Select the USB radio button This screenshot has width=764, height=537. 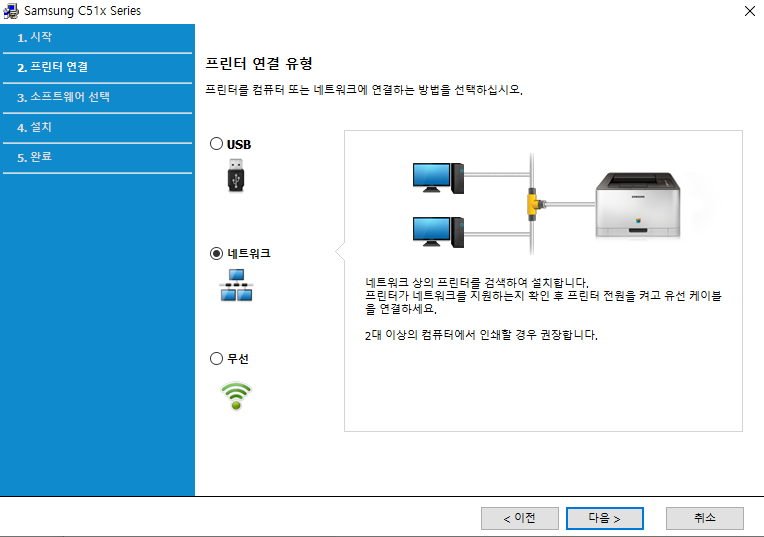click(x=216, y=144)
